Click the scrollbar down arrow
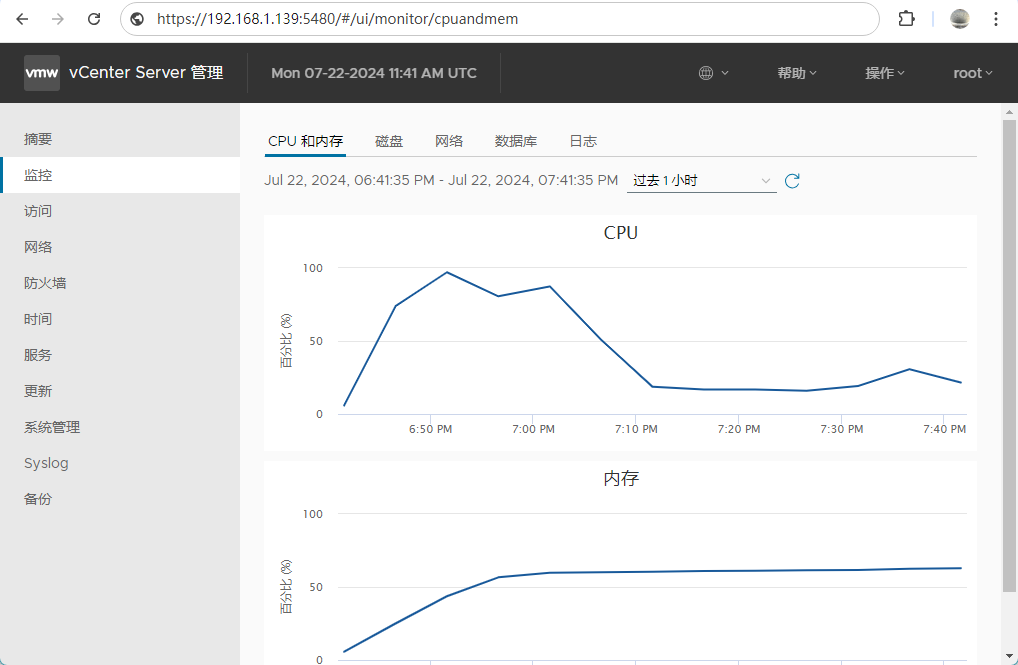 (x=1009, y=657)
